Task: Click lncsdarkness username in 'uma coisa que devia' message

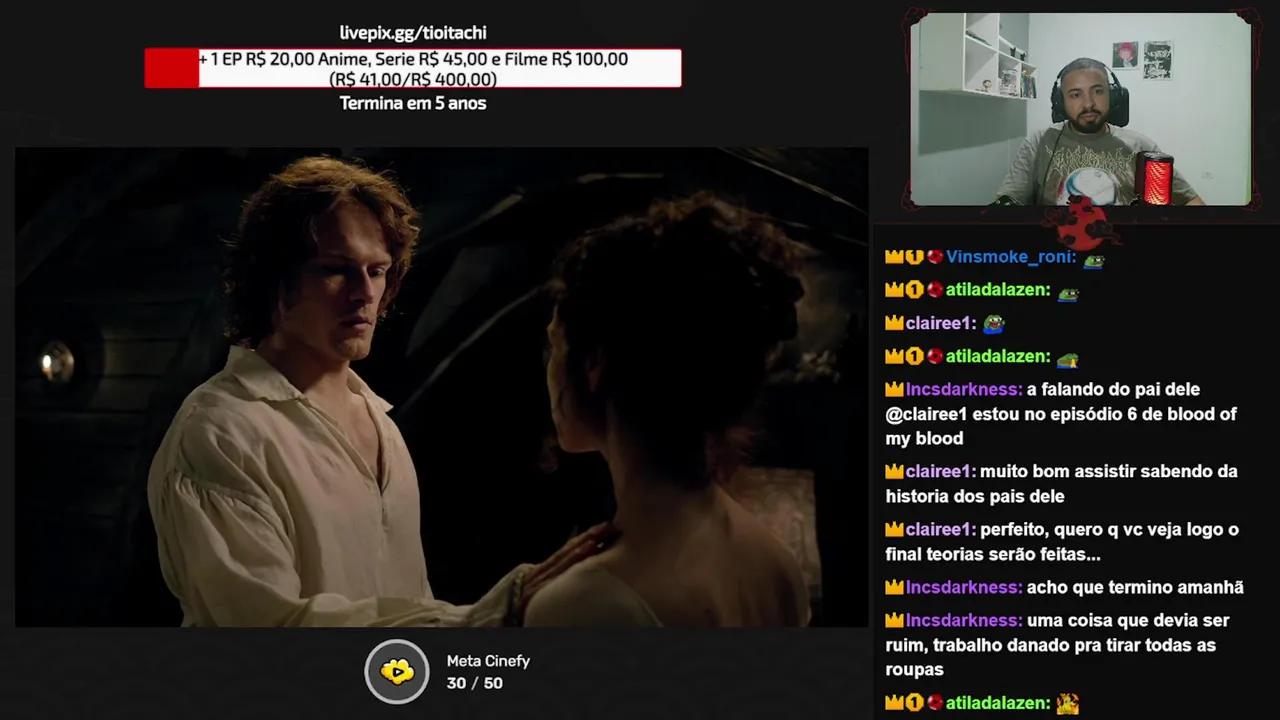Action: pos(964,620)
